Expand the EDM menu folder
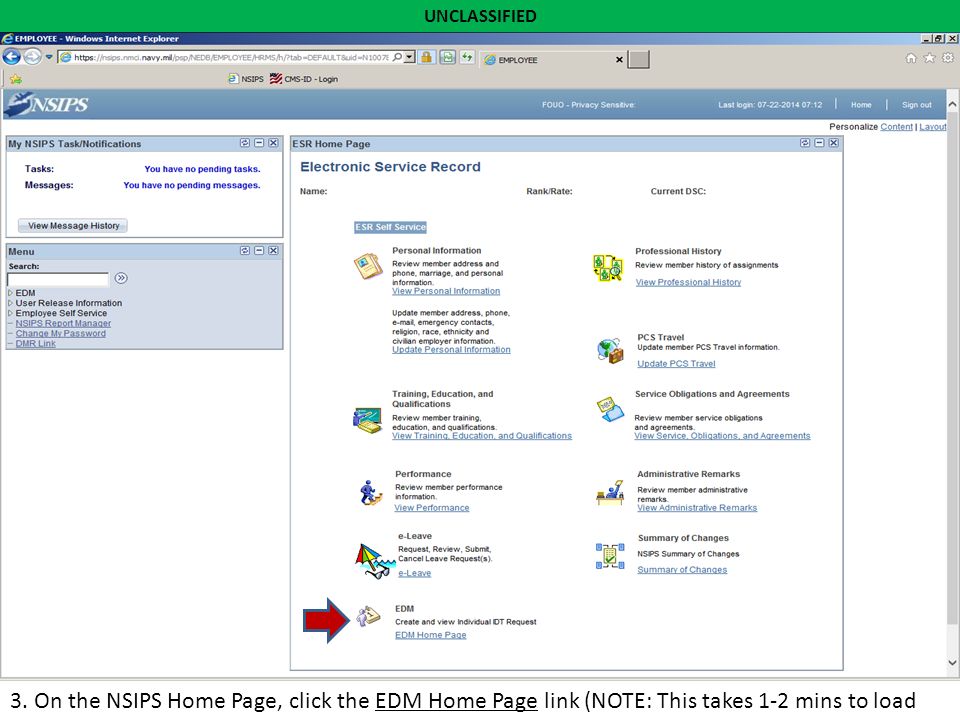Screen dimensions: 960x720 point(10,293)
